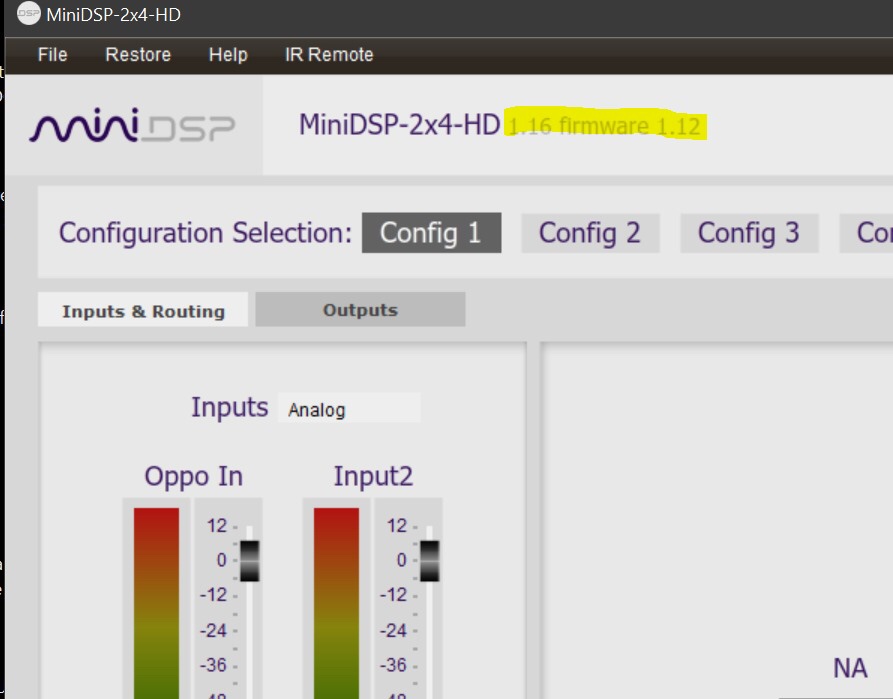Switch to the Inputs & Routing tab
Image resolution: width=893 pixels, height=699 pixels.
143,311
